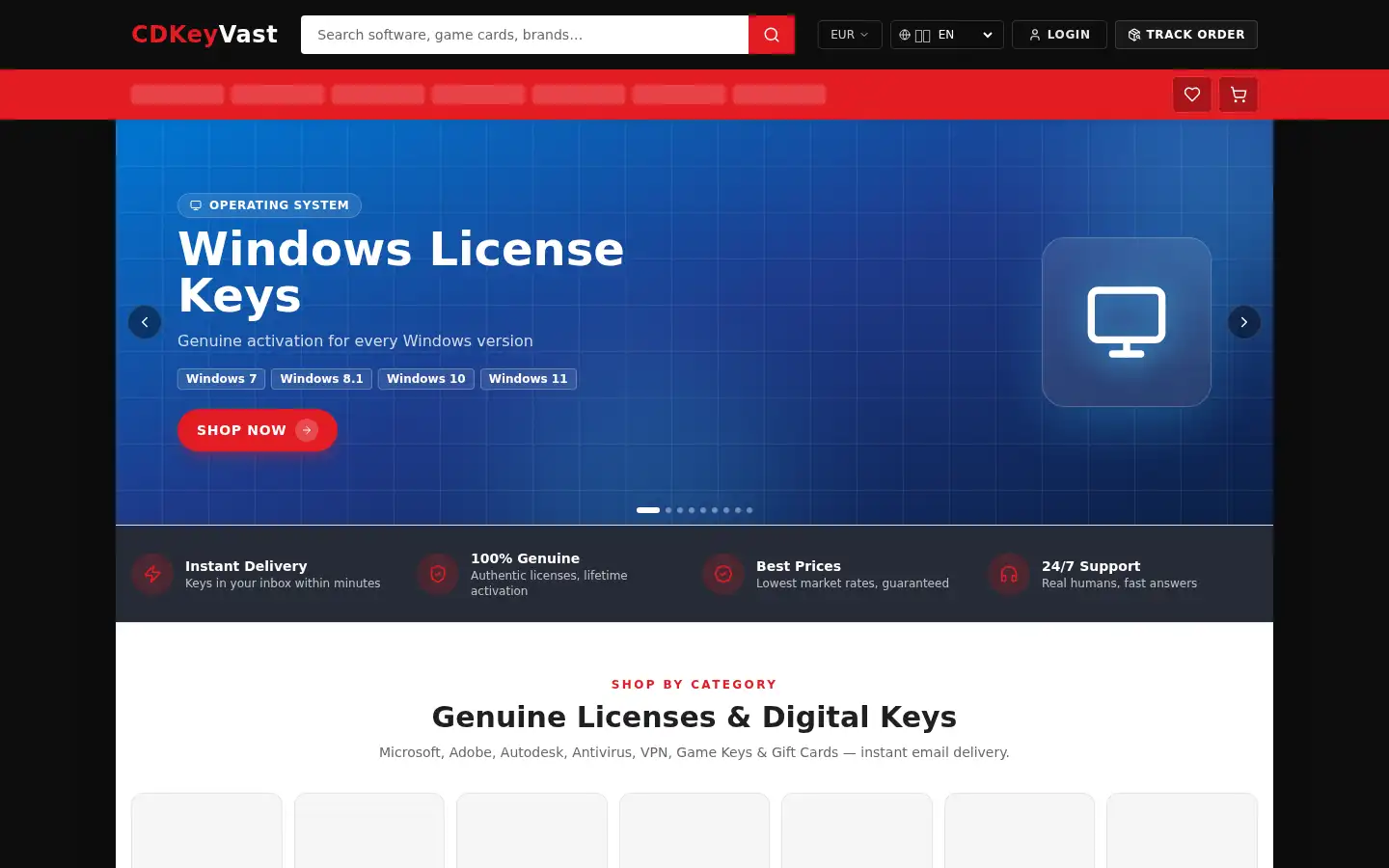Open the TRACK ORDER page
Viewport: 1389px width, 868px height.
[x=1186, y=35]
